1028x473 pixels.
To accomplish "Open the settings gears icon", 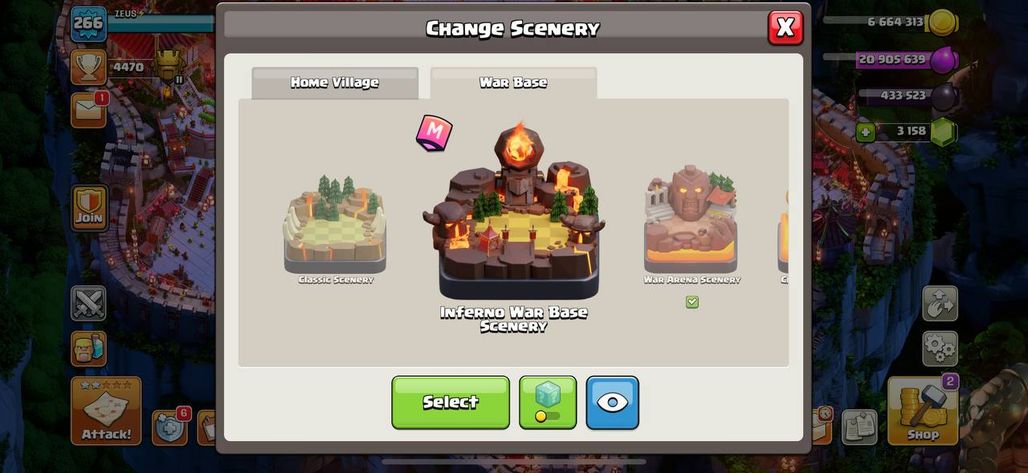I will pos(940,348).
